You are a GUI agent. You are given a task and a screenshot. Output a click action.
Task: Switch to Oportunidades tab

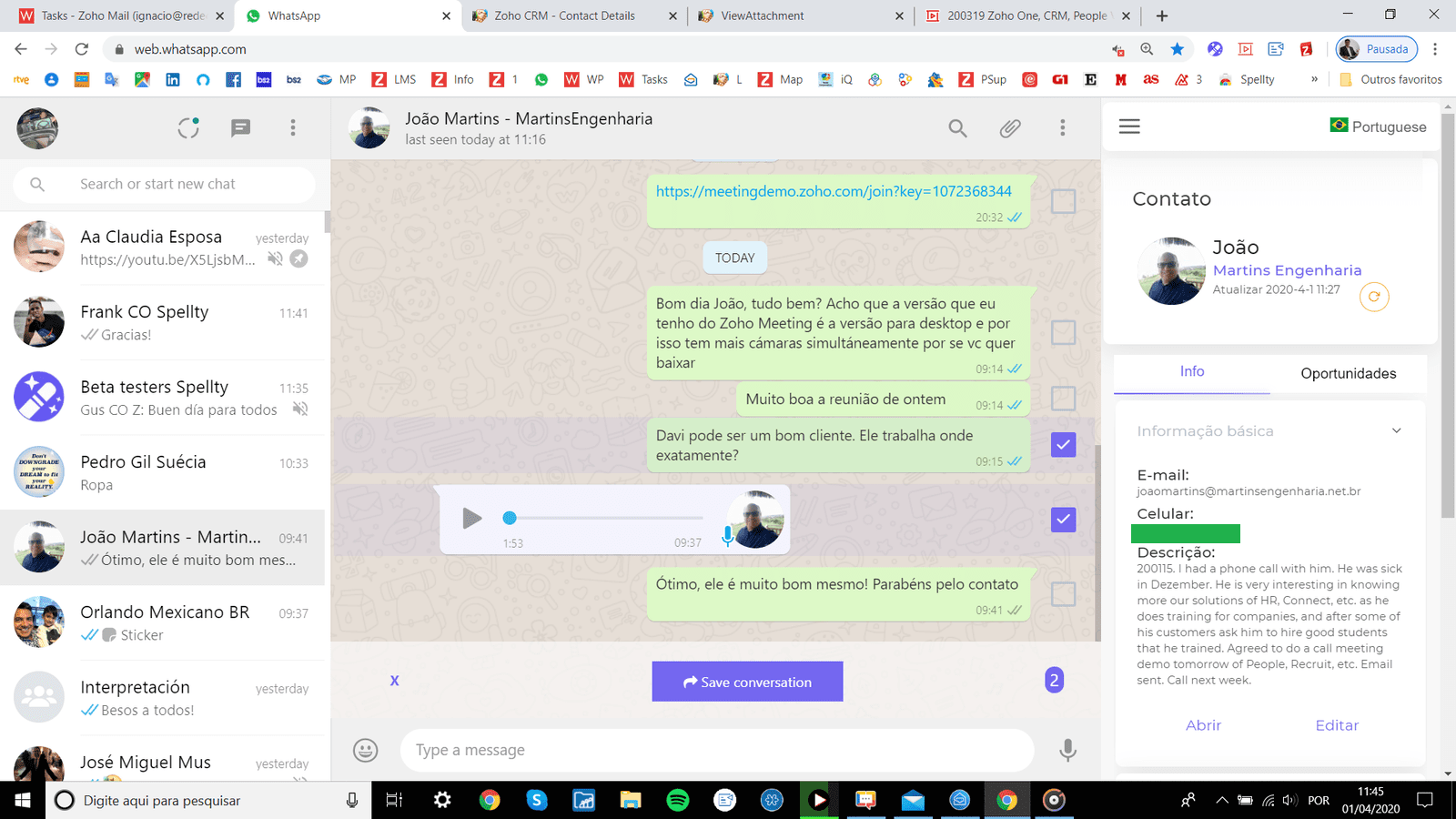1348,373
